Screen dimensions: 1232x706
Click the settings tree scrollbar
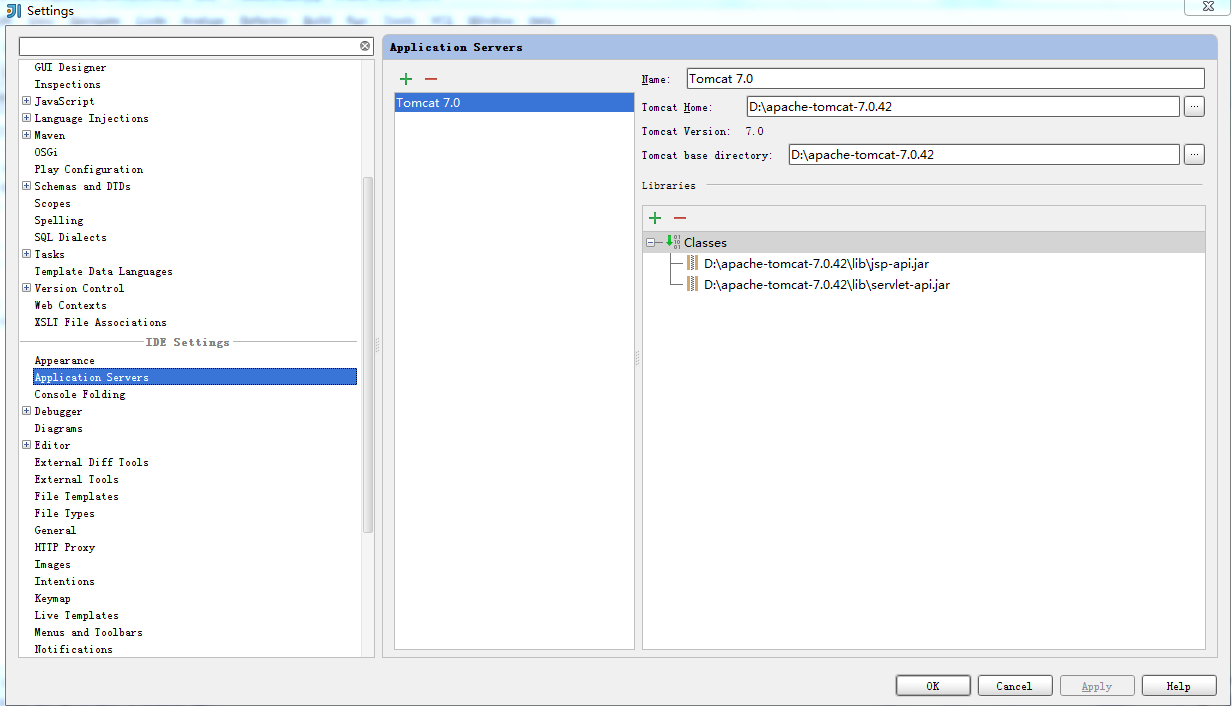point(368,355)
